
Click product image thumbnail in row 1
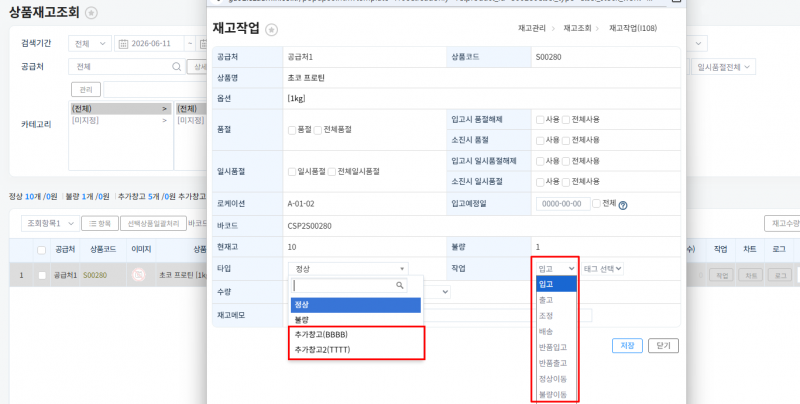click(138, 275)
